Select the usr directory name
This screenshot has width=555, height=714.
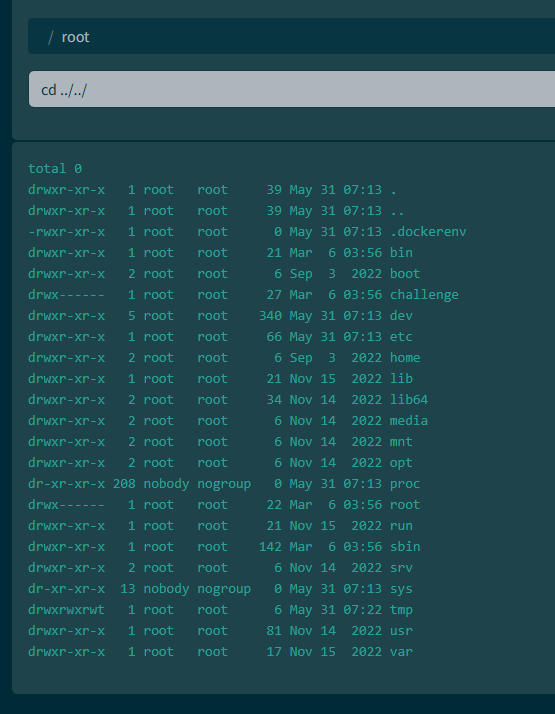coord(401,631)
